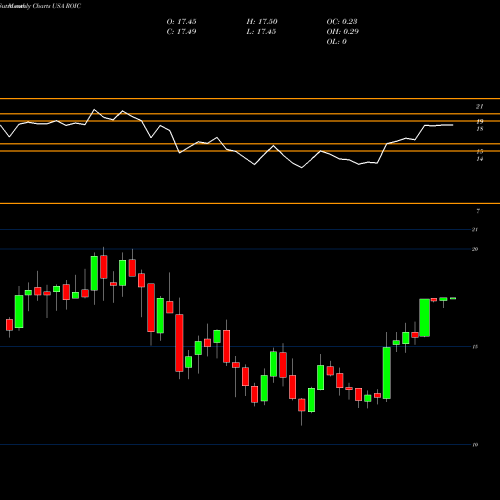Viewport: 500px width, 500px height.
Task: Click the '7' axis label below the line chart
Action: (478, 211)
